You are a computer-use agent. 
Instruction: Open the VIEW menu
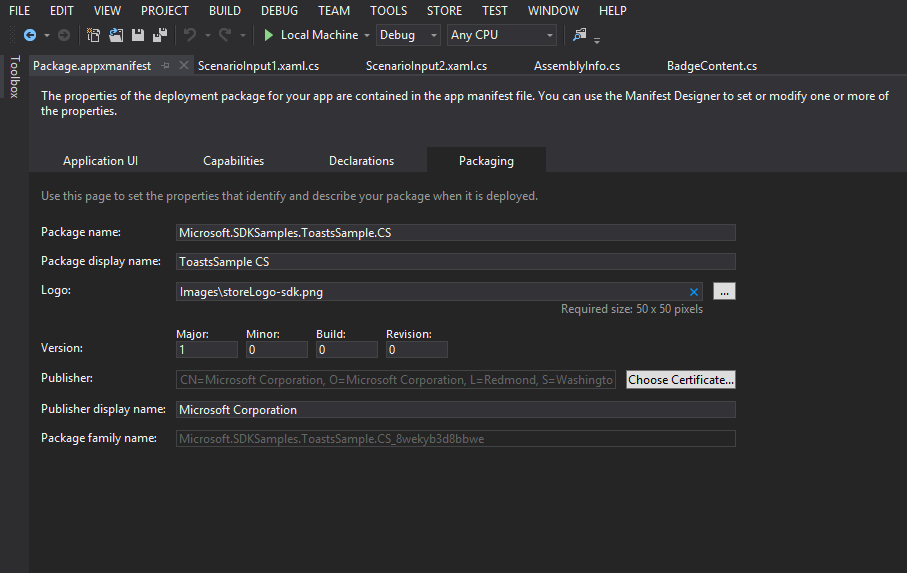[x=108, y=10]
